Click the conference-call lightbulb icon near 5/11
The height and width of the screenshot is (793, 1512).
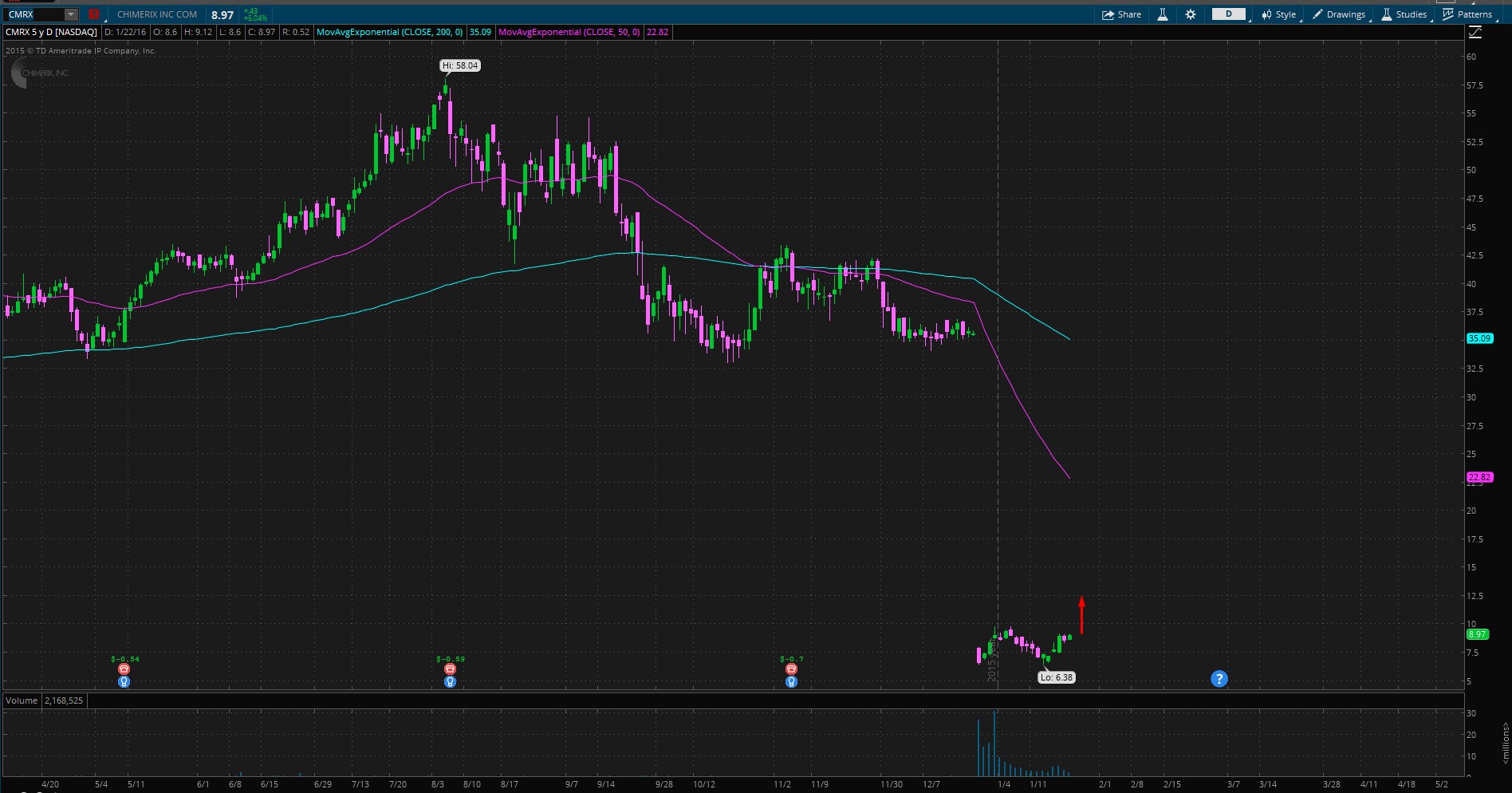(x=124, y=681)
